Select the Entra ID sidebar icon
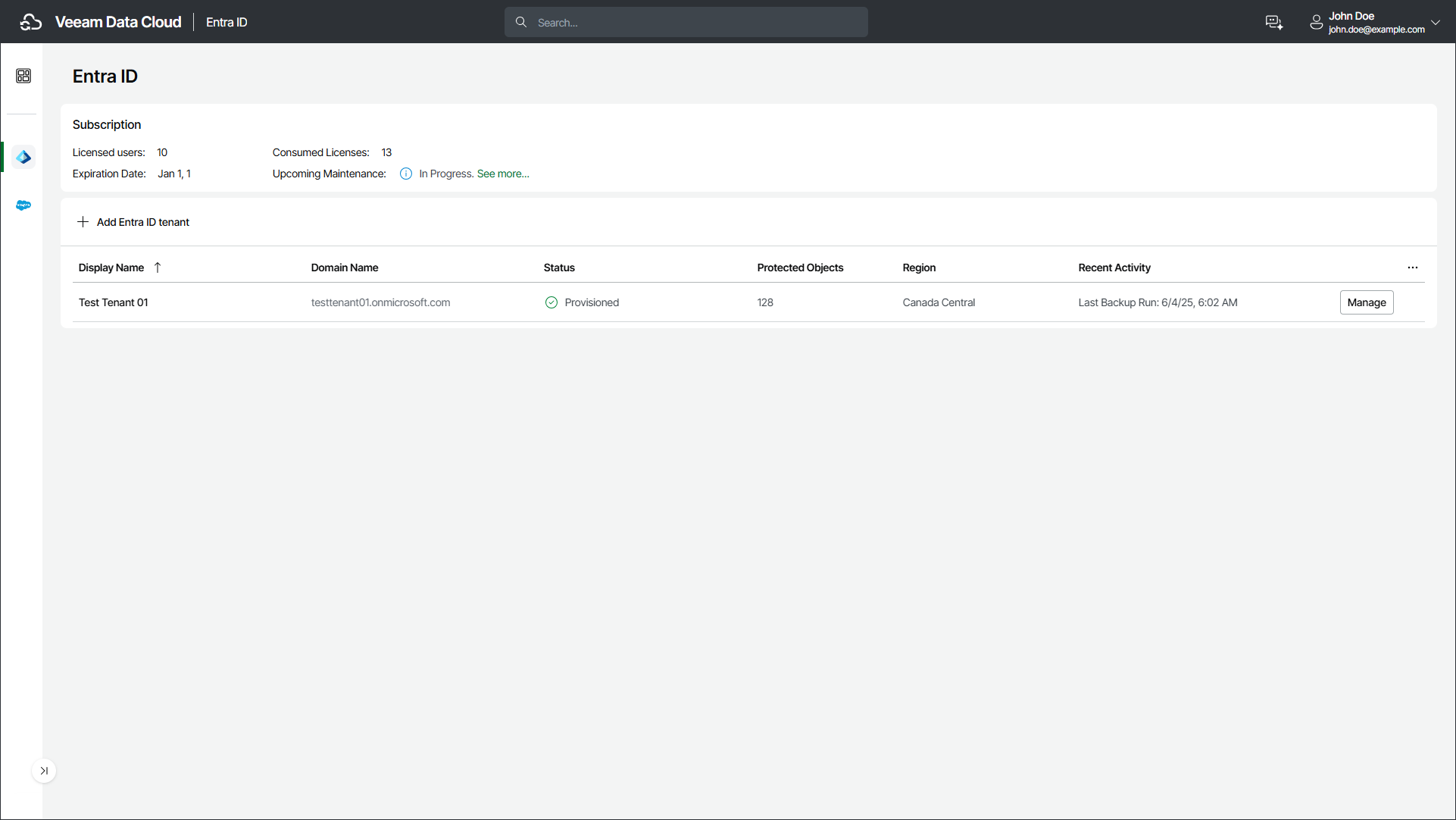 pos(23,157)
